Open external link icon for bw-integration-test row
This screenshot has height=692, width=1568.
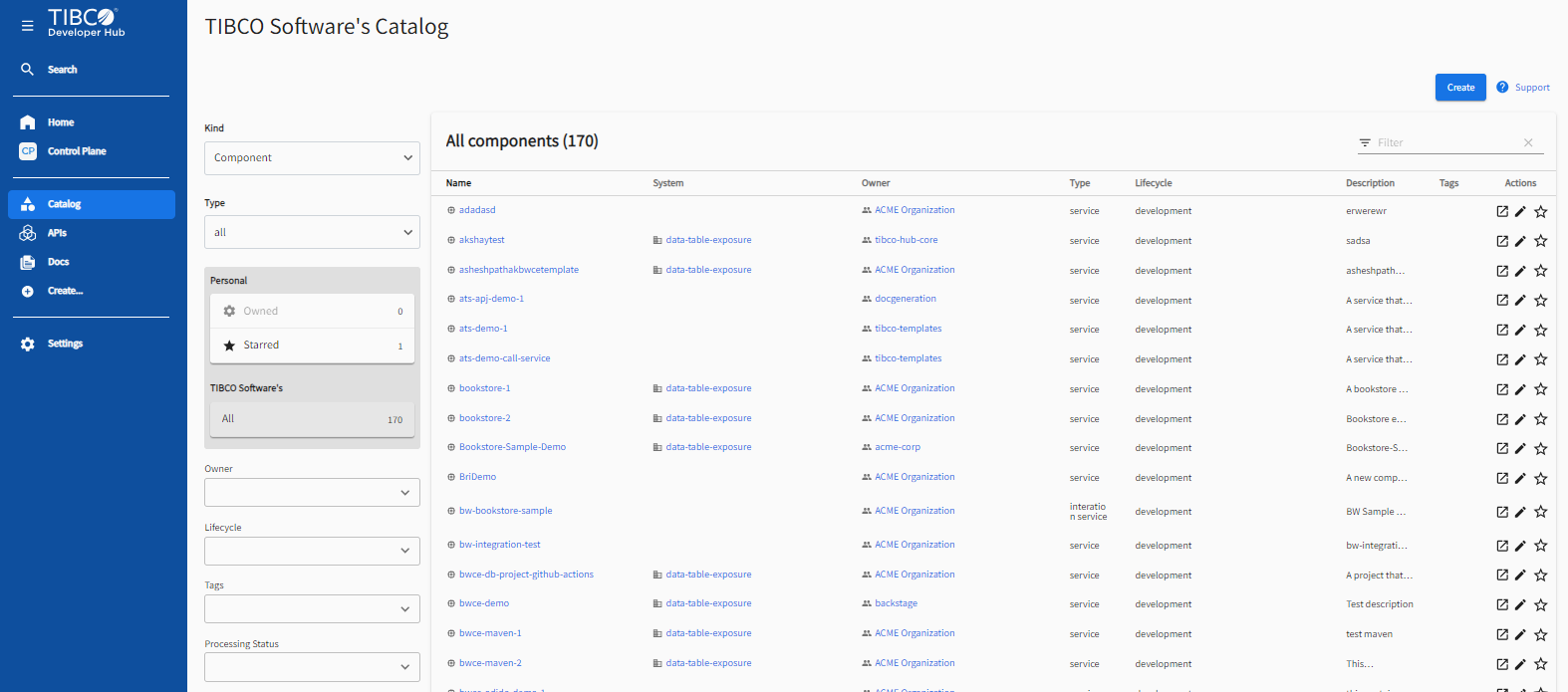1502,546
